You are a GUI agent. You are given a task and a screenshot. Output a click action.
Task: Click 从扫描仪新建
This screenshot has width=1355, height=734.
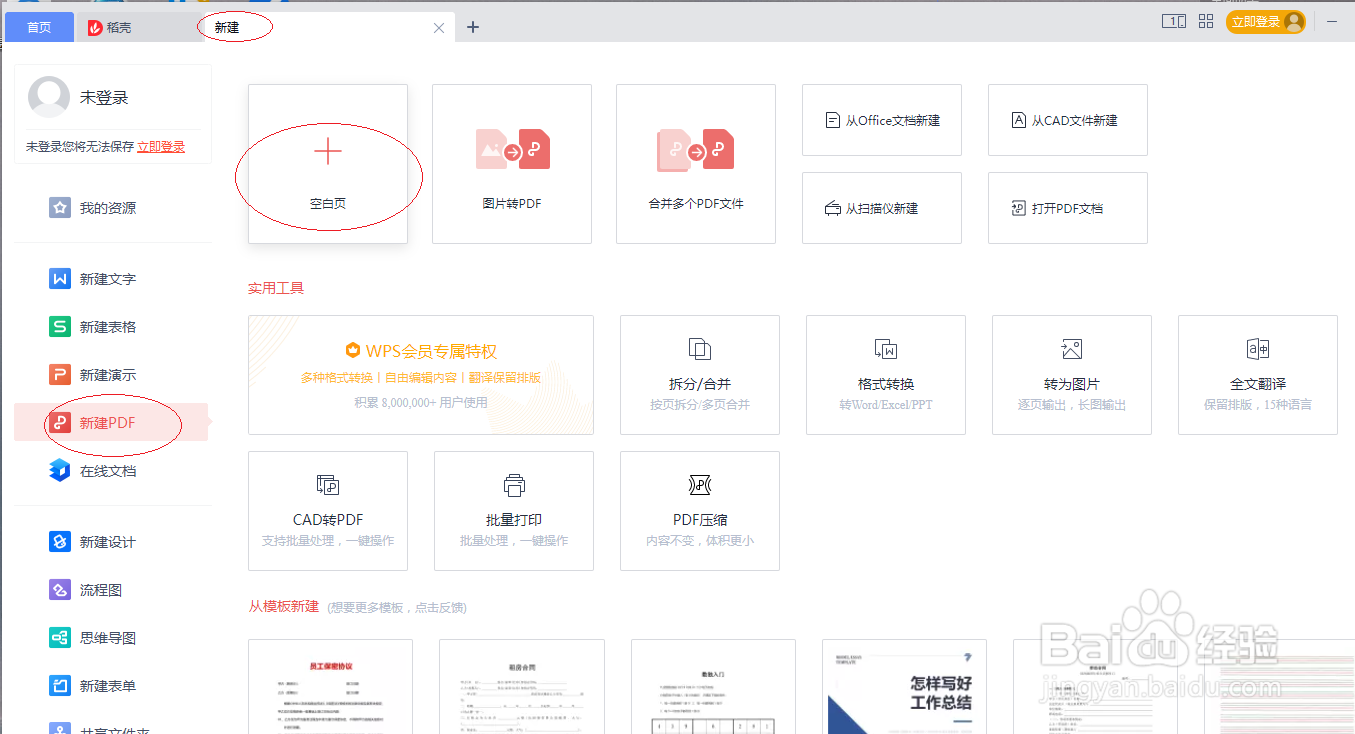click(x=882, y=208)
